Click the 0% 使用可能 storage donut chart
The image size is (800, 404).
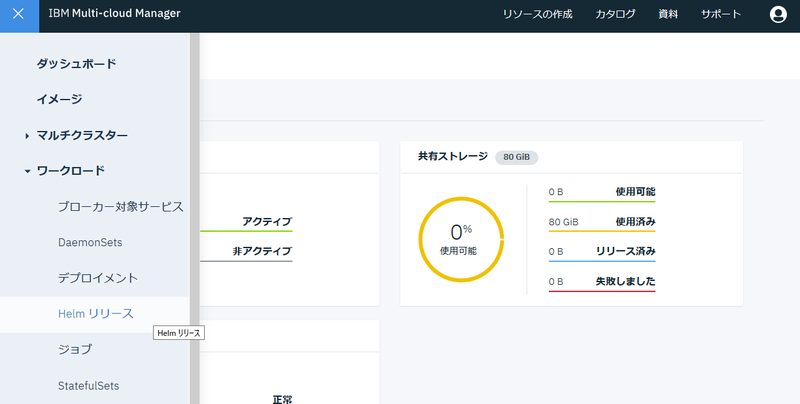[x=461, y=239]
